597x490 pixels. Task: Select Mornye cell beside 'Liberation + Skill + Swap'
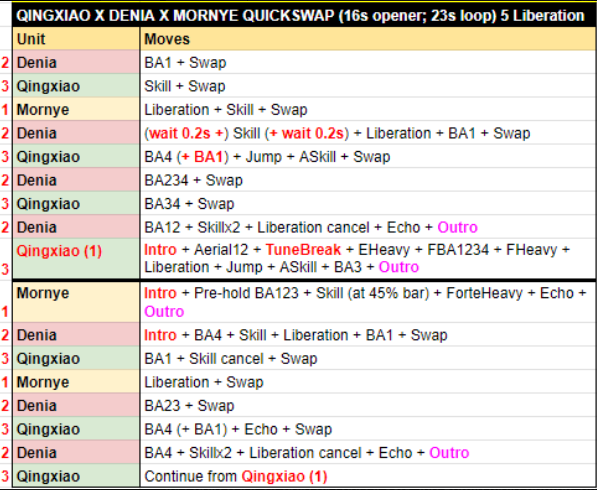(x=76, y=110)
